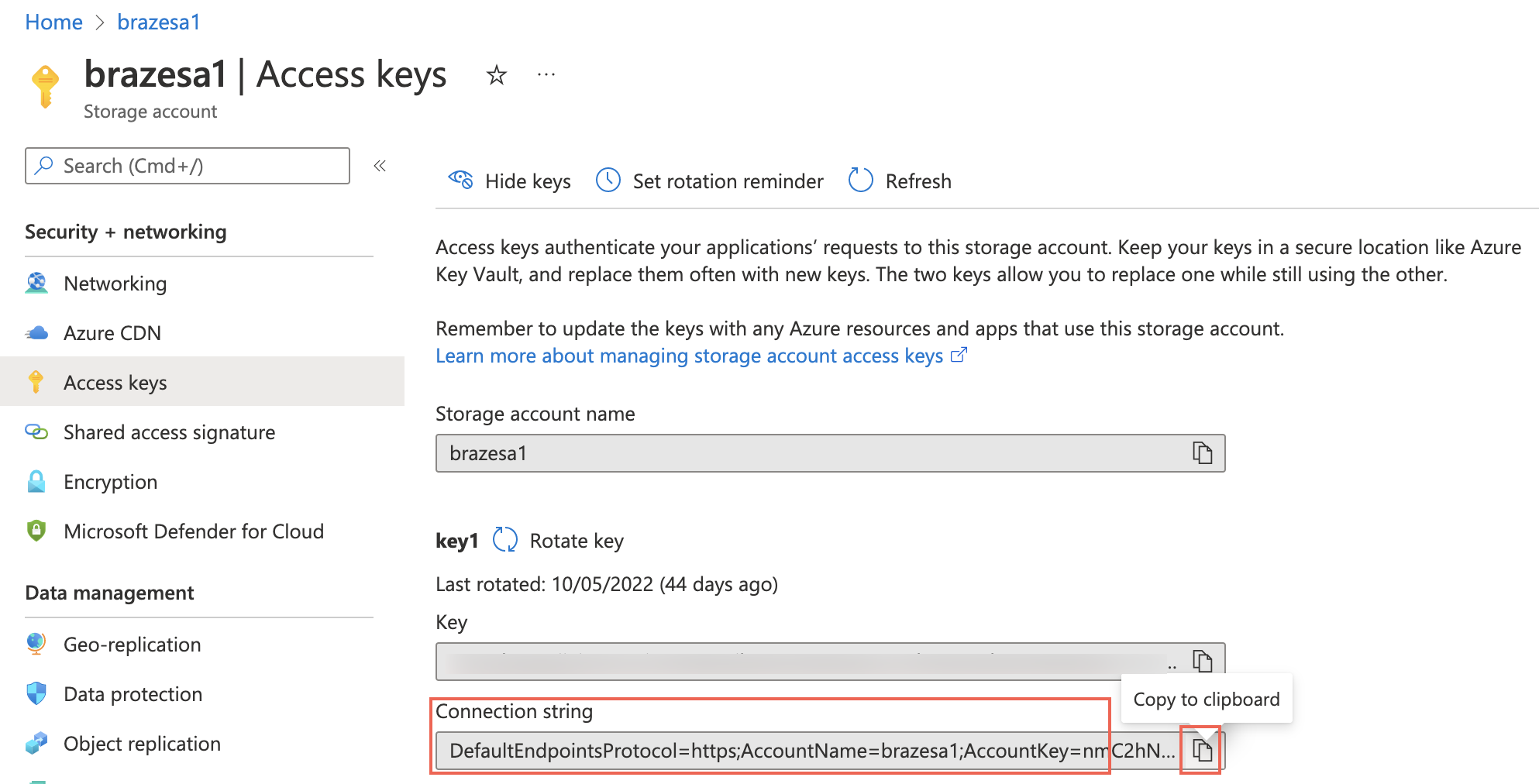Click the Object replication cubes icon
The image size is (1539, 784).
[x=36, y=744]
